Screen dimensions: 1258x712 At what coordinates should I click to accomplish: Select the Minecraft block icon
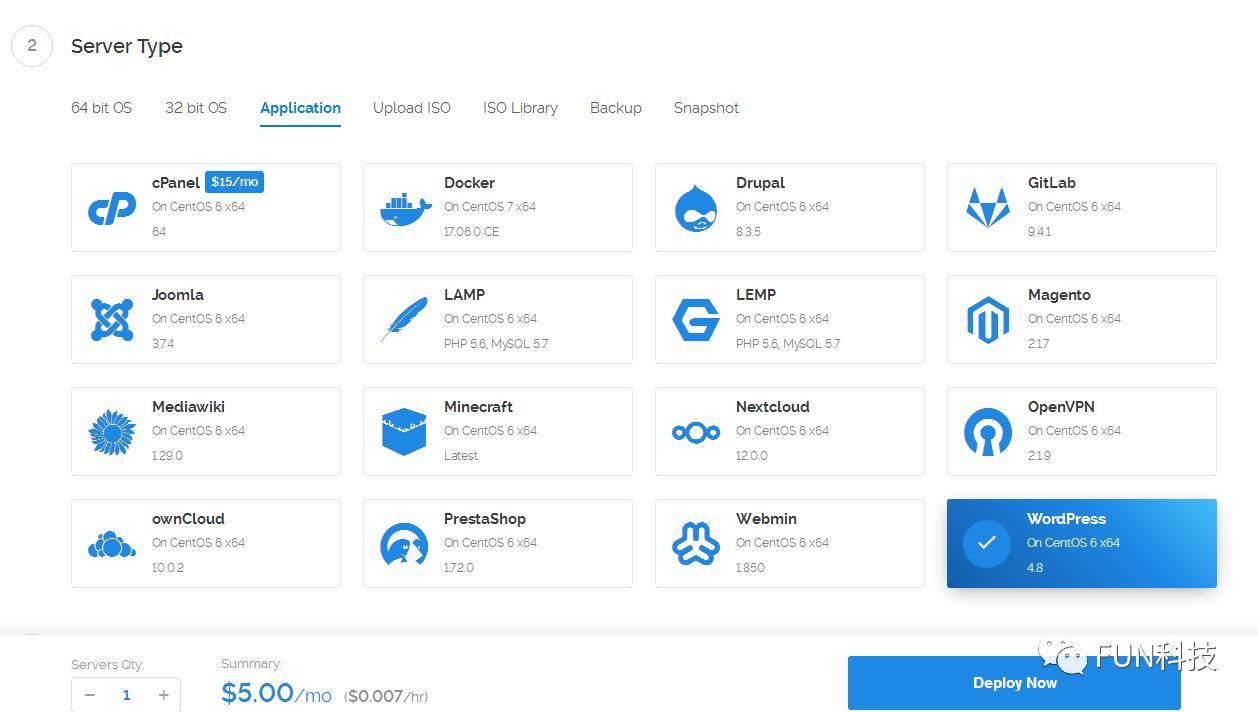pyautogui.click(x=404, y=432)
